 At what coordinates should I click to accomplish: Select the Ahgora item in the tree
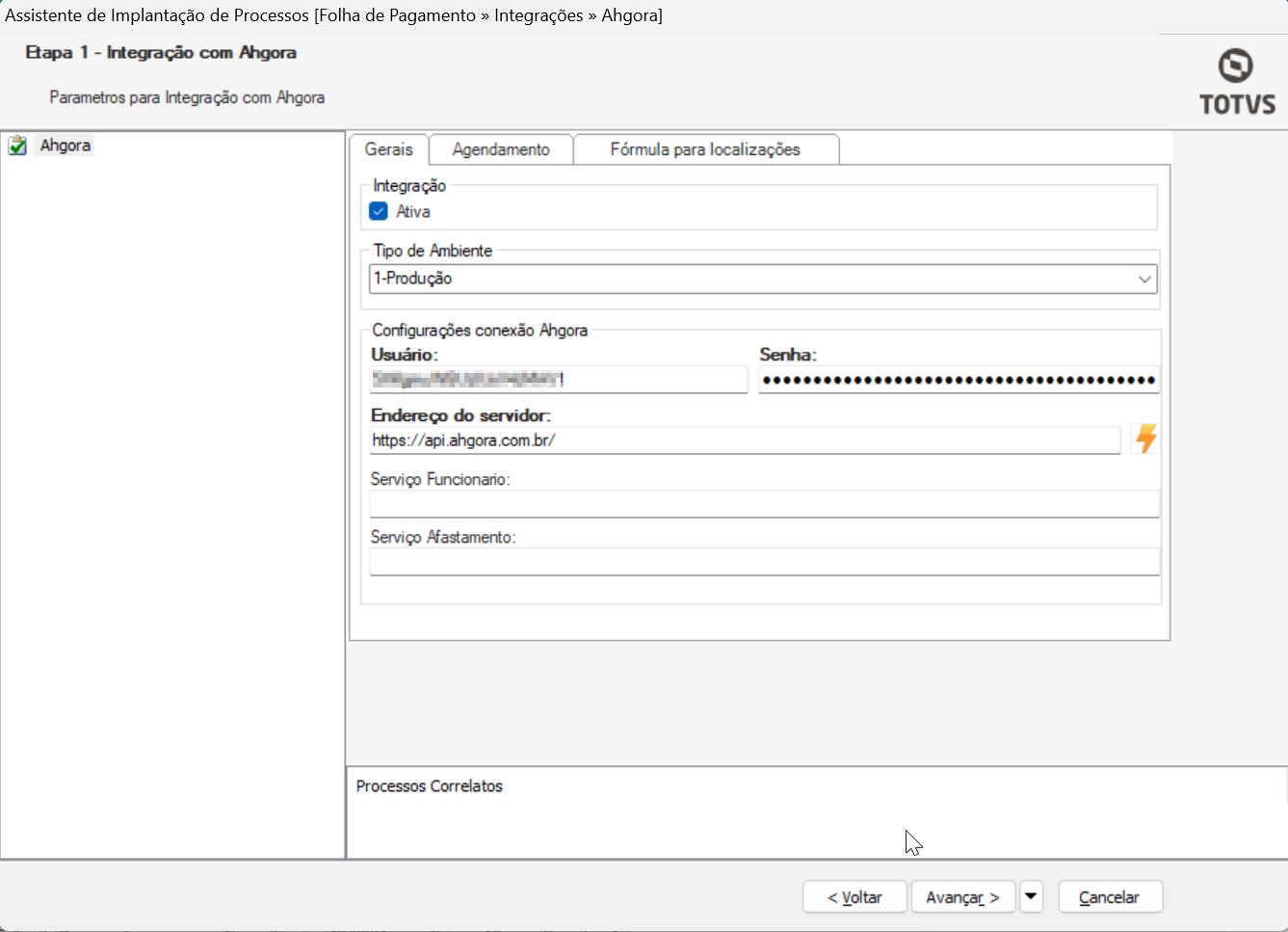[66, 146]
